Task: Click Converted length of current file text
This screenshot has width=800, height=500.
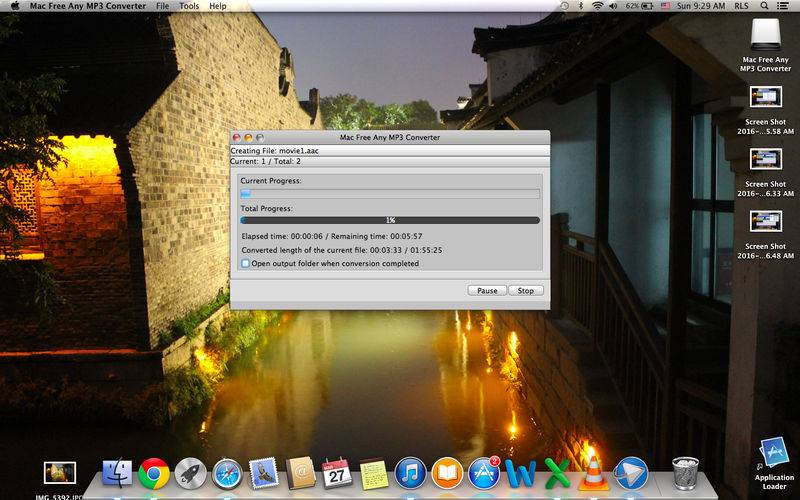Action: 342,250
